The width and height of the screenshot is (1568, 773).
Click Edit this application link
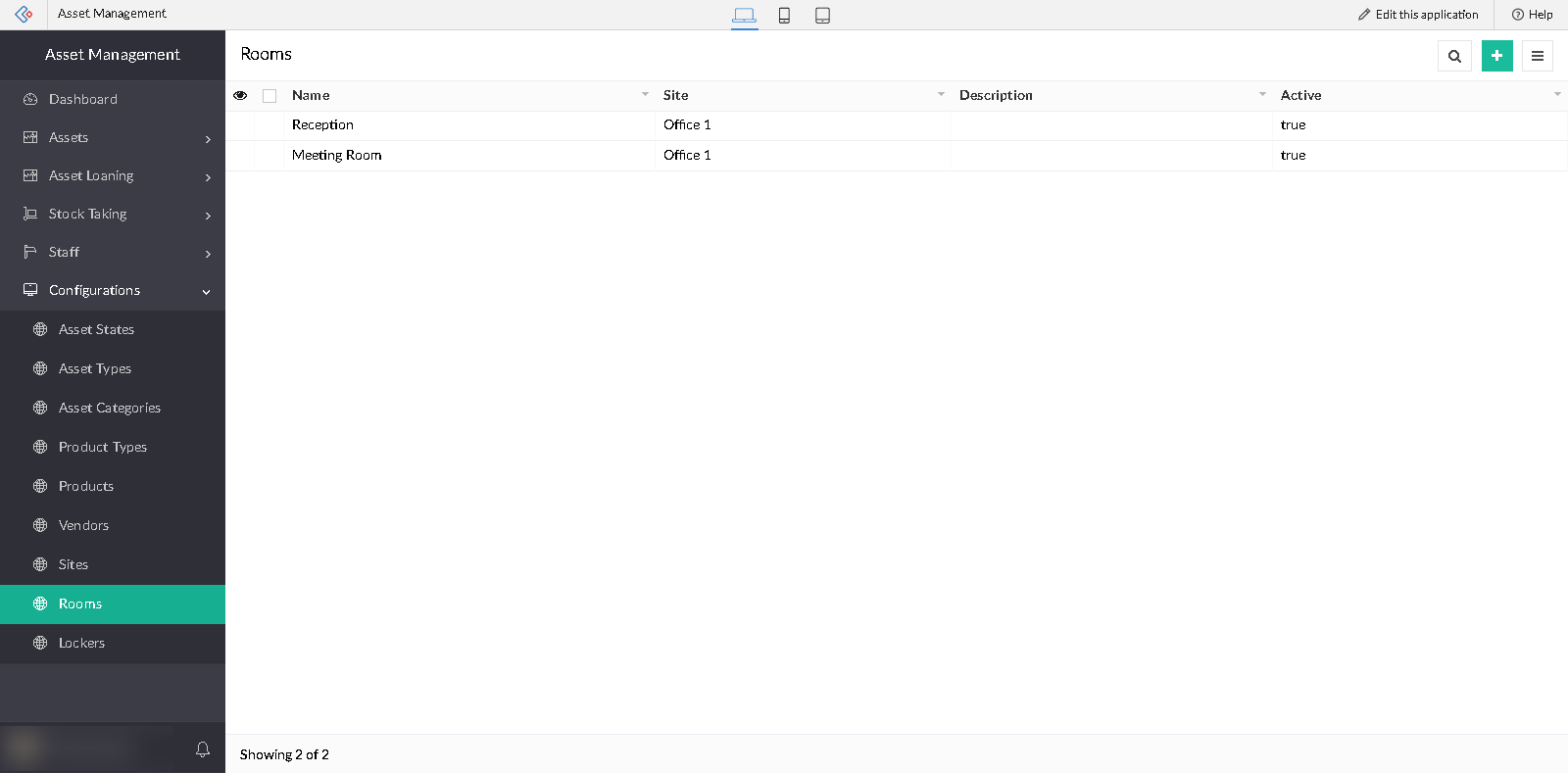click(x=1418, y=15)
